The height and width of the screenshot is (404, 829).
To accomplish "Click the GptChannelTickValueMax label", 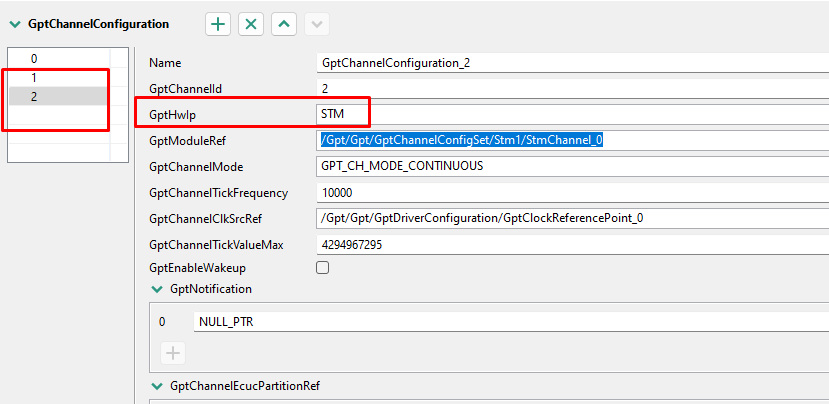I will 216,245.
